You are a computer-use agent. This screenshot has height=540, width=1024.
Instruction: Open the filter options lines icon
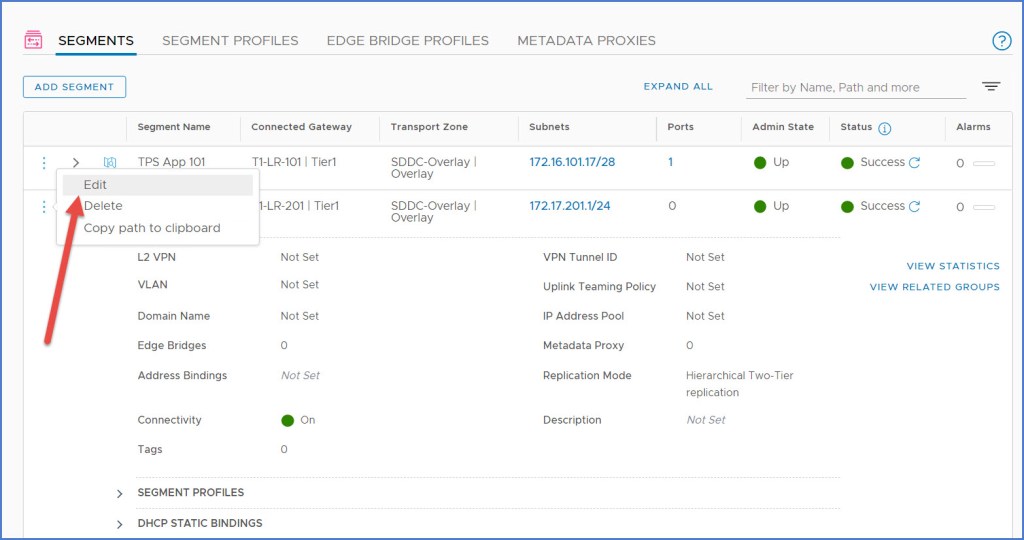click(991, 87)
